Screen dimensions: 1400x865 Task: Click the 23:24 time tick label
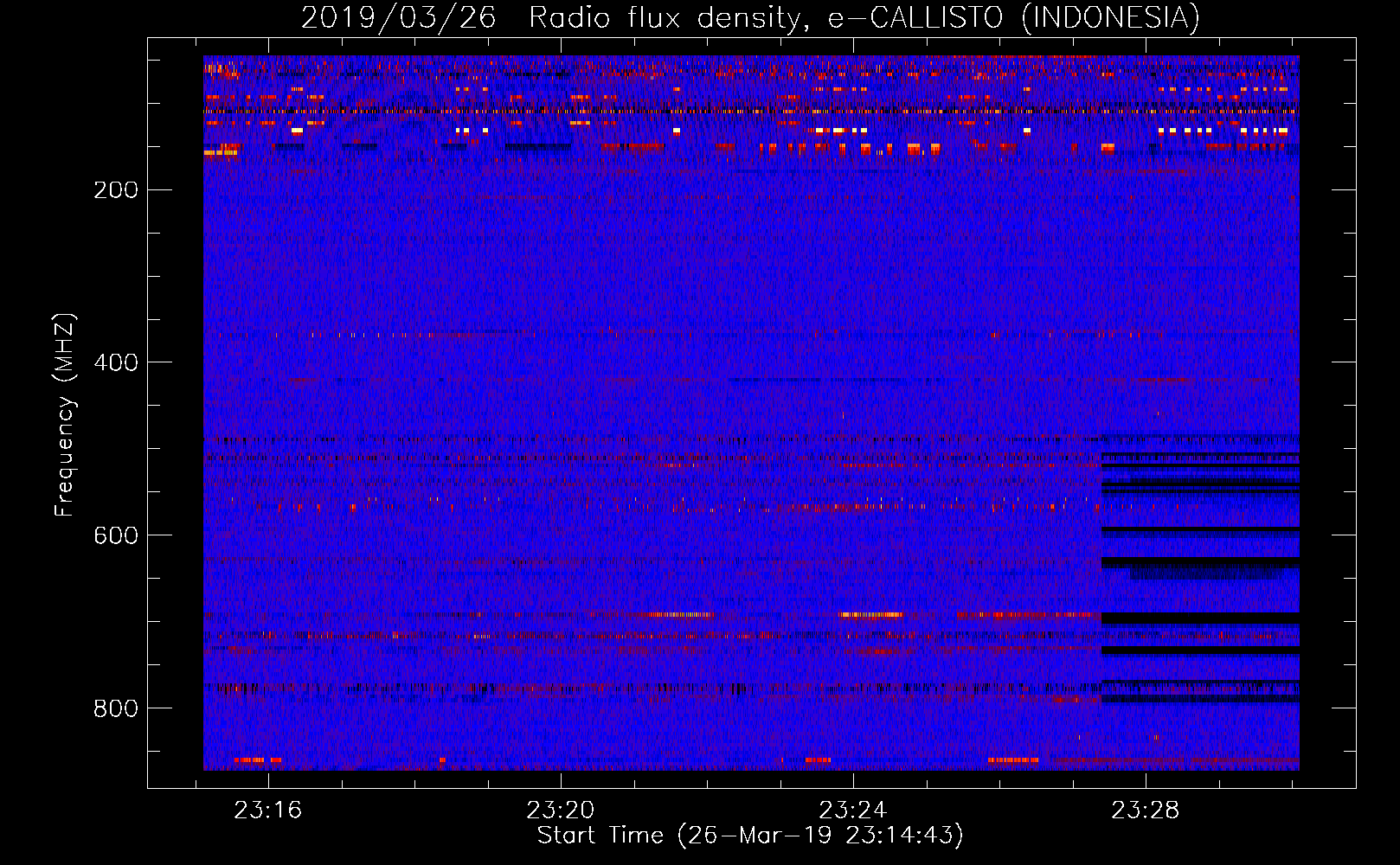tap(853, 811)
